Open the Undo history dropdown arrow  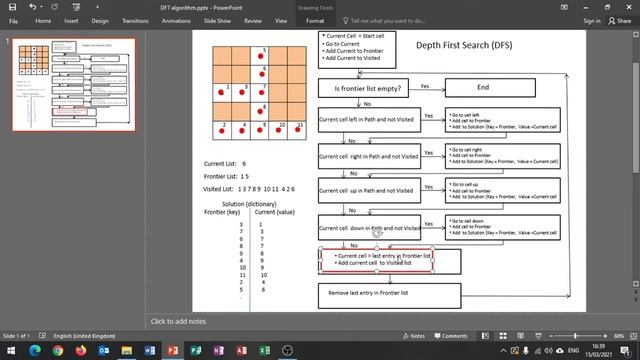click(x=41, y=7)
